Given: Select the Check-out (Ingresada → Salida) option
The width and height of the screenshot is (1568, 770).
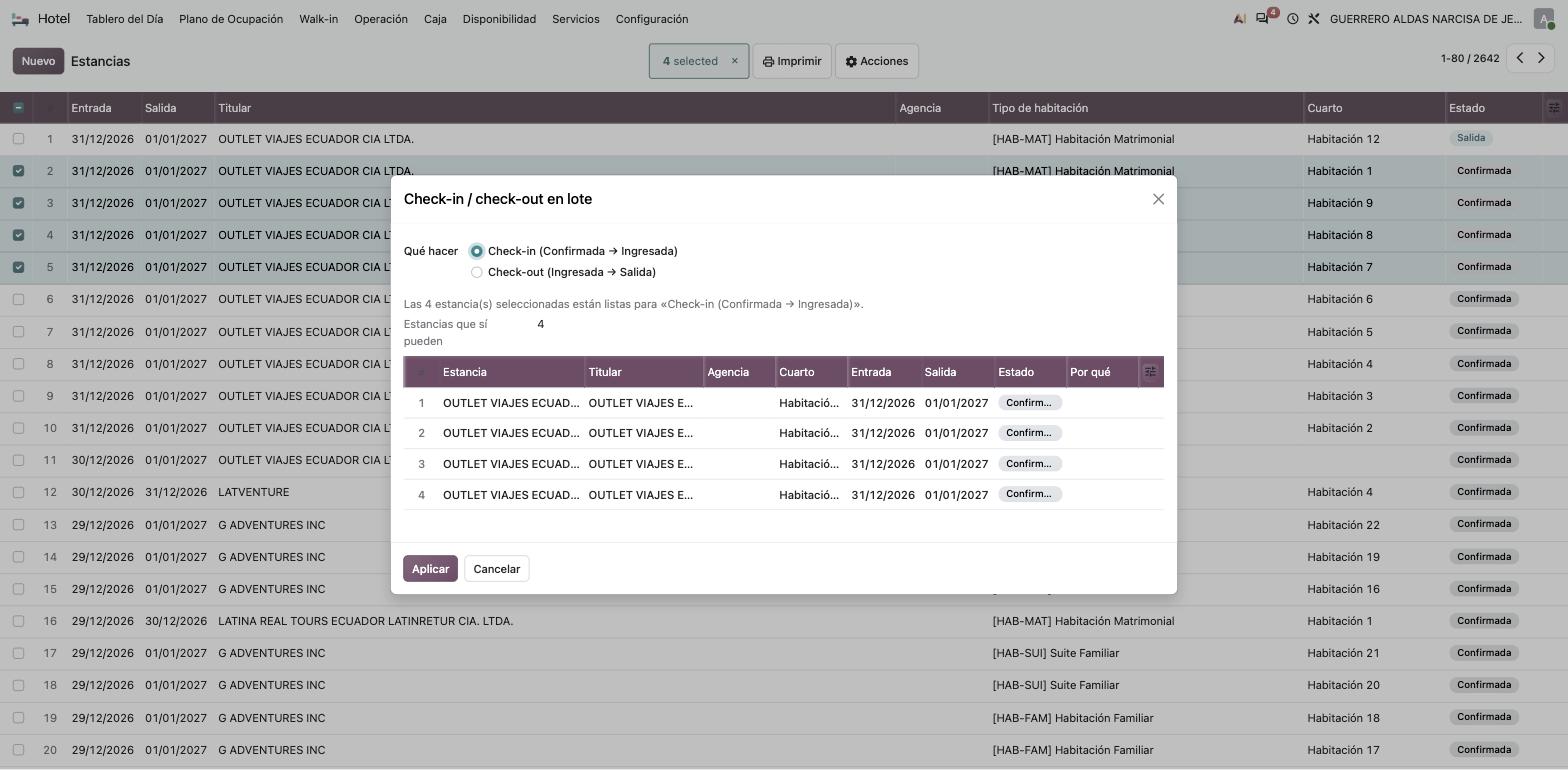Looking at the screenshot, I should pyautogui.click(x=476, y=272).
